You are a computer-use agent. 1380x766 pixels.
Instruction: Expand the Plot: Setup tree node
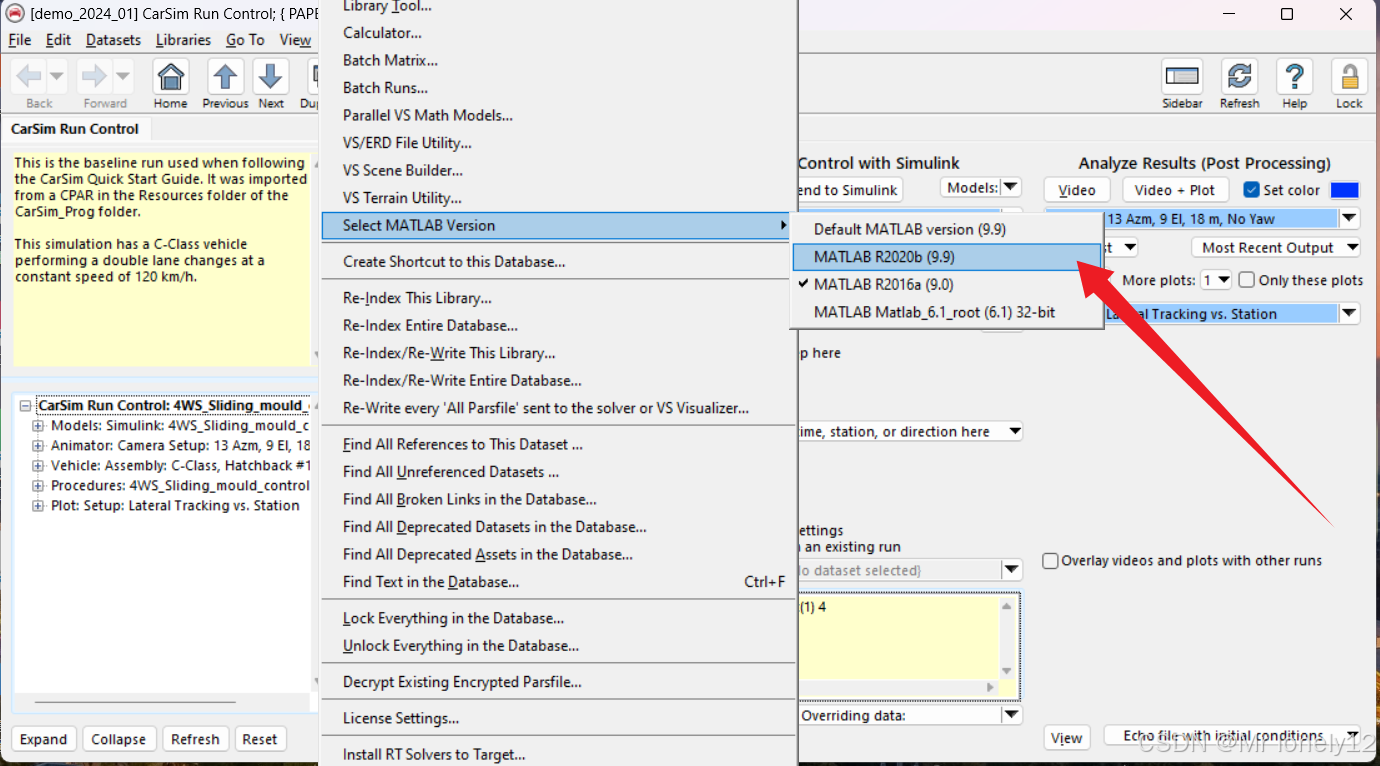(39, 506)
